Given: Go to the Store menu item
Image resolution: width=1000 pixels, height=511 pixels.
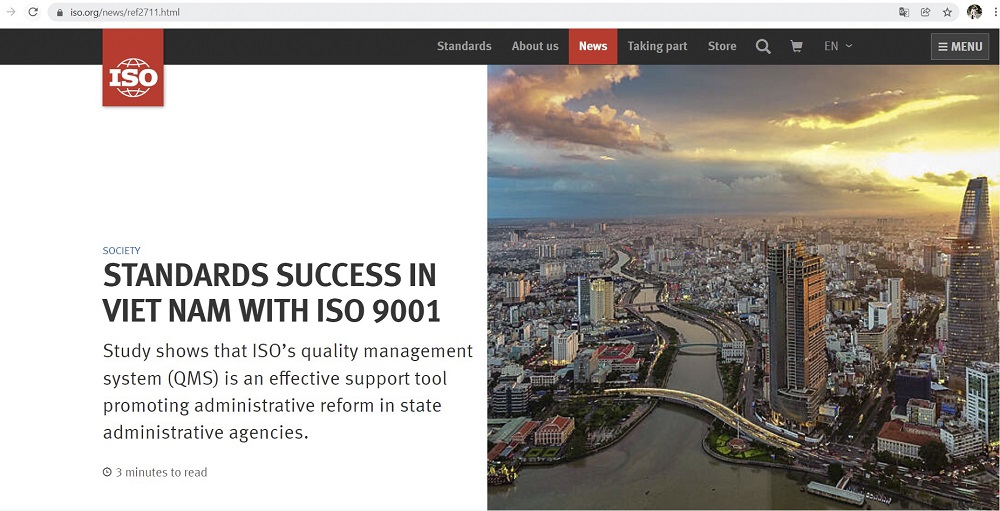Looking at the screenshot, I should [x=721, y=46].
